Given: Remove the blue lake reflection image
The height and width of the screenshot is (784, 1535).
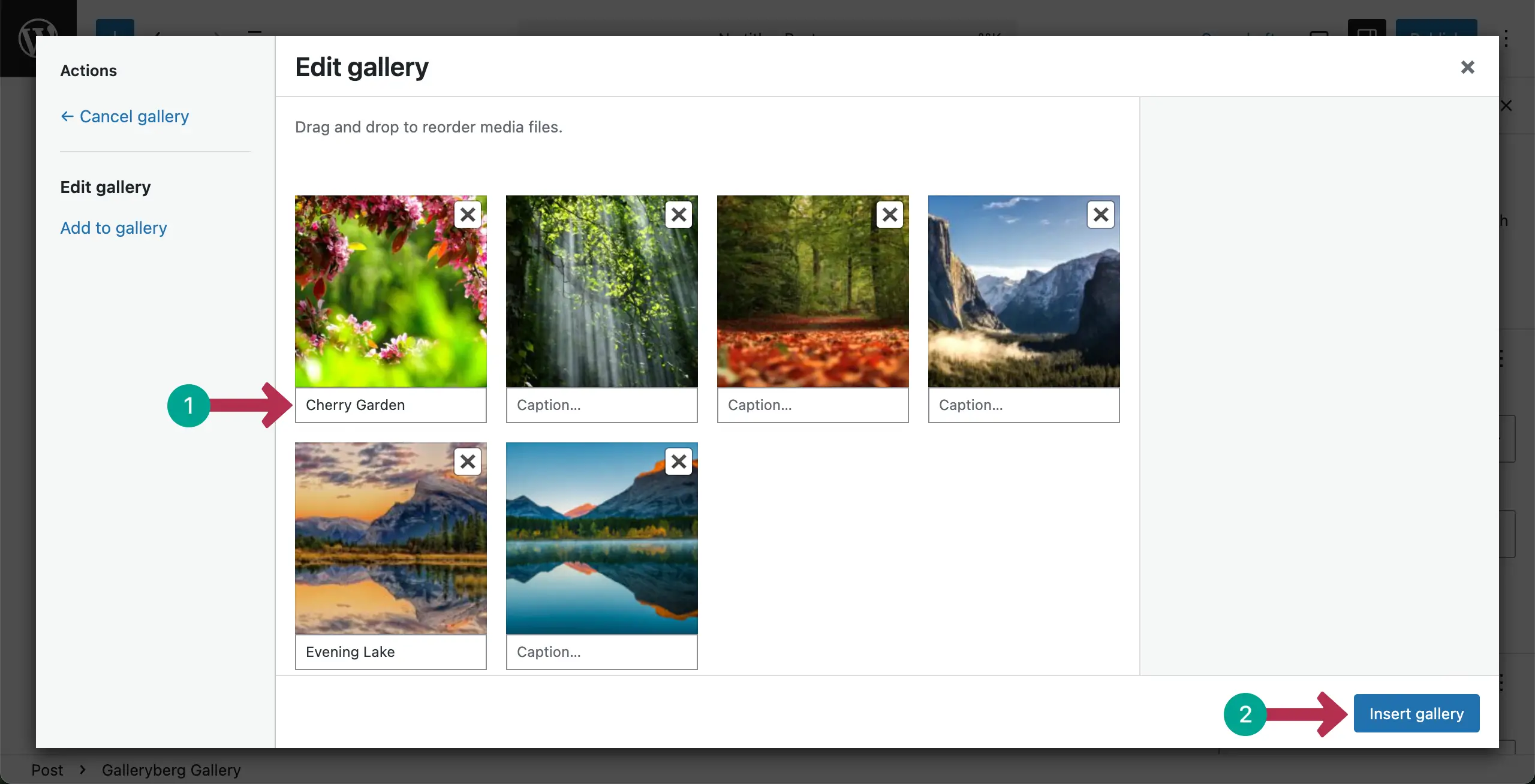Looking at the screenshot, I should click(x=679, y=462).
